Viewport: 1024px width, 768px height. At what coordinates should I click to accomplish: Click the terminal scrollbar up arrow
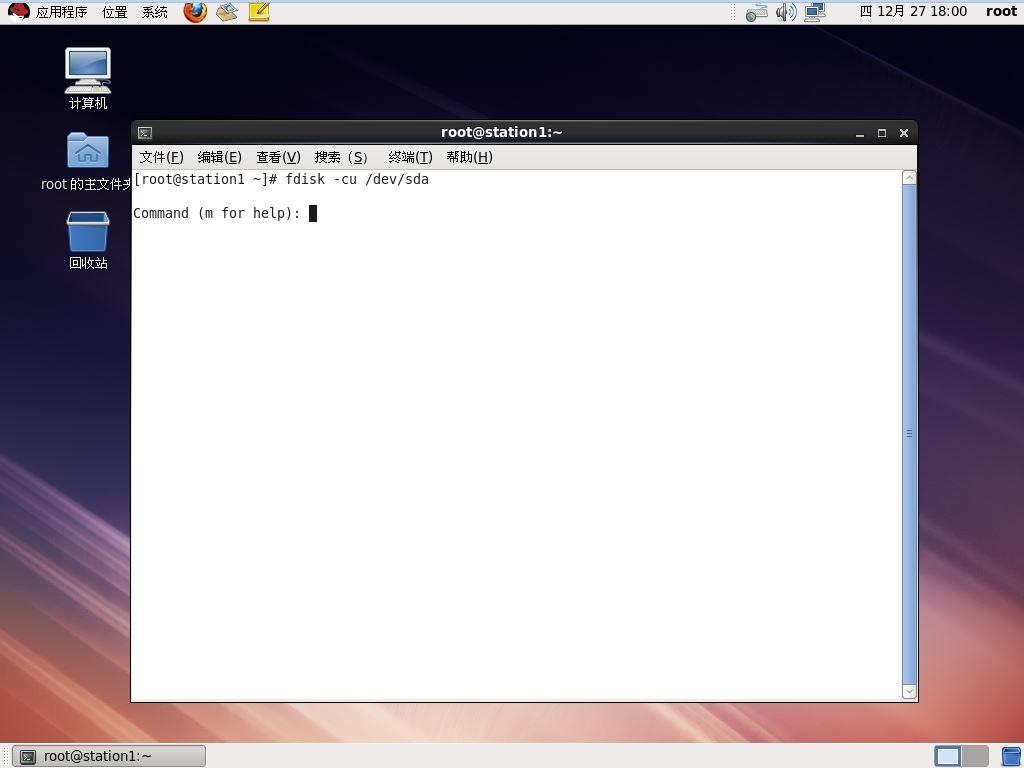click(x=909, y=178)
